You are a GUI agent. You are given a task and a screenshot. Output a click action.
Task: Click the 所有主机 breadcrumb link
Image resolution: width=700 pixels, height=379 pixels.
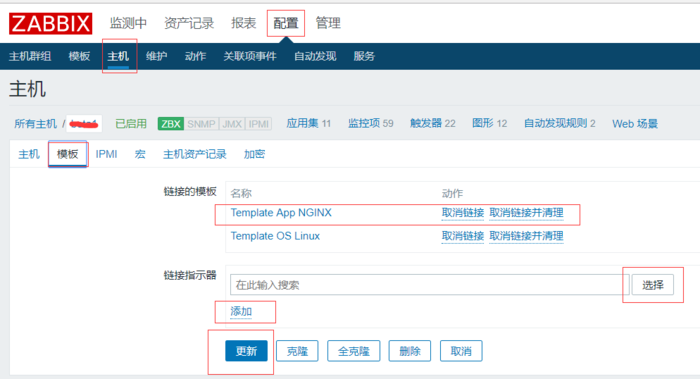tap(35, 124)
